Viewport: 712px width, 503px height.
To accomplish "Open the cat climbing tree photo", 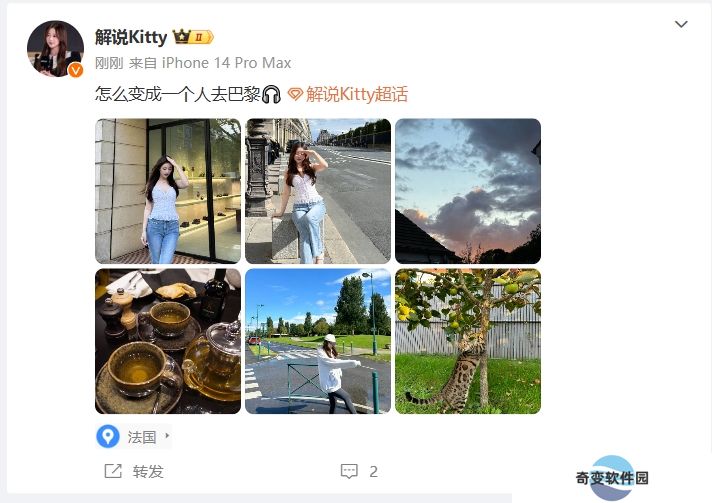I will click(x=468, y=341).
